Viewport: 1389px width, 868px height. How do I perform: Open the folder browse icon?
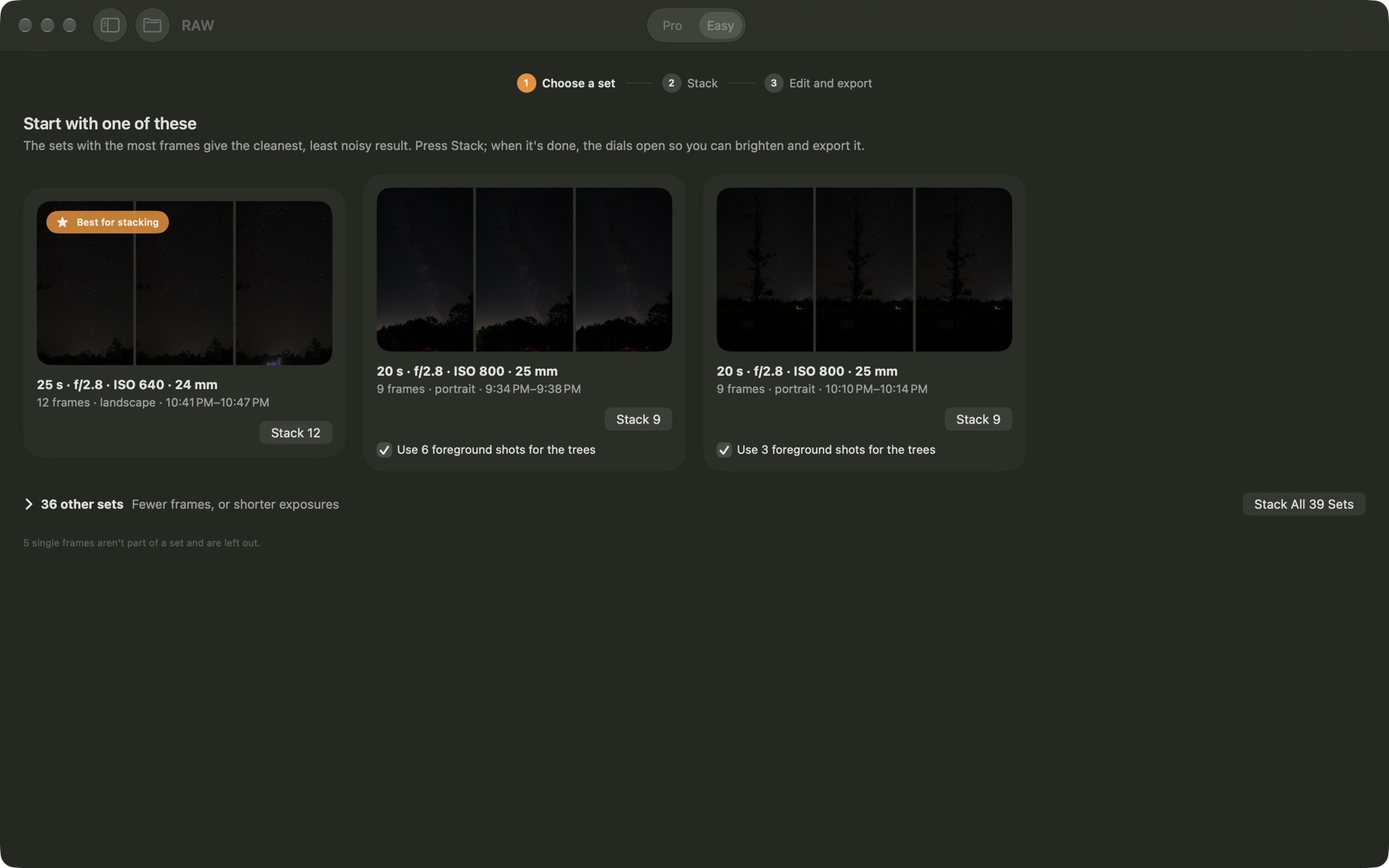pos(152,25)
